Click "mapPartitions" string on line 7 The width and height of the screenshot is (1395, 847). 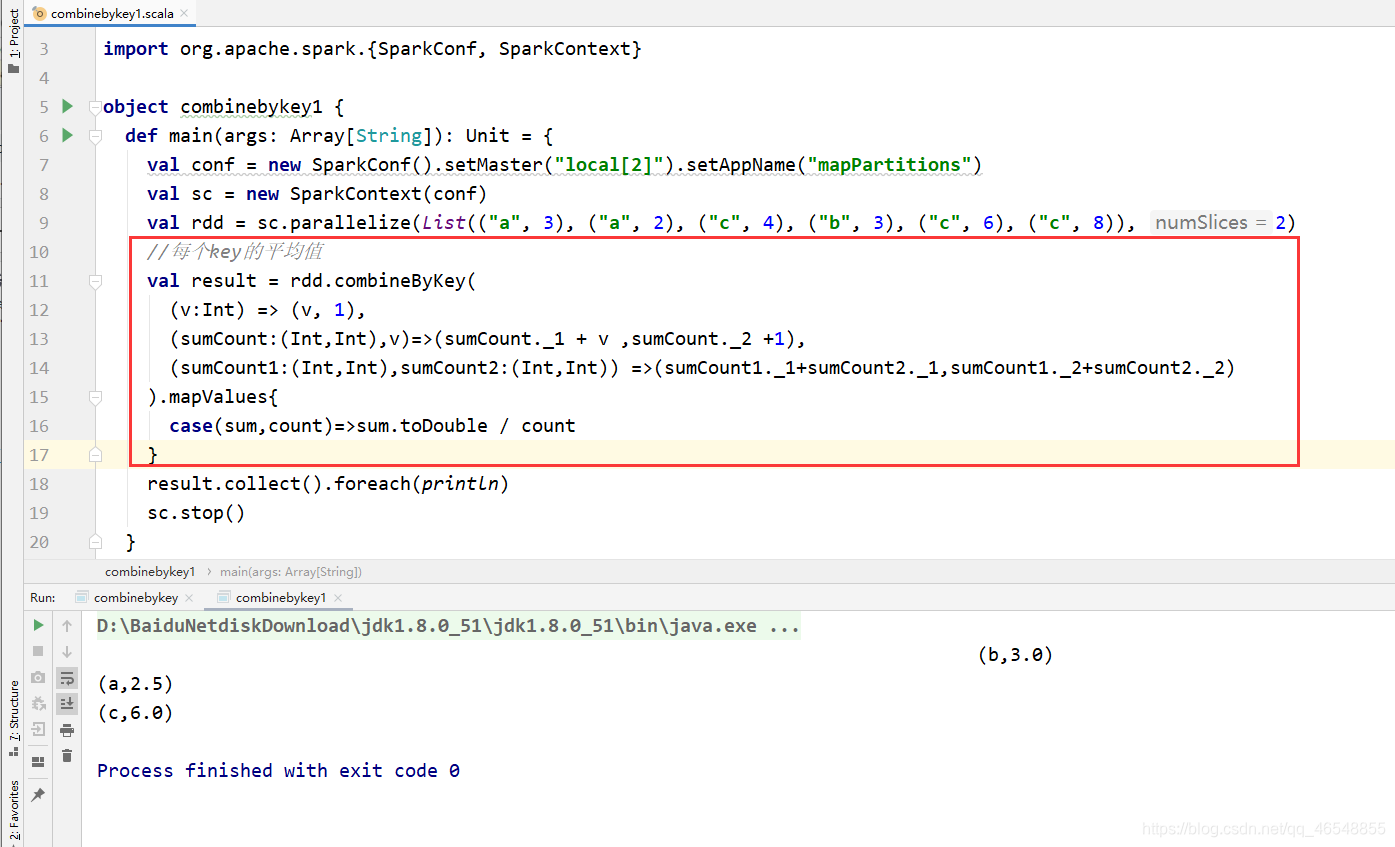coord(890,164)
